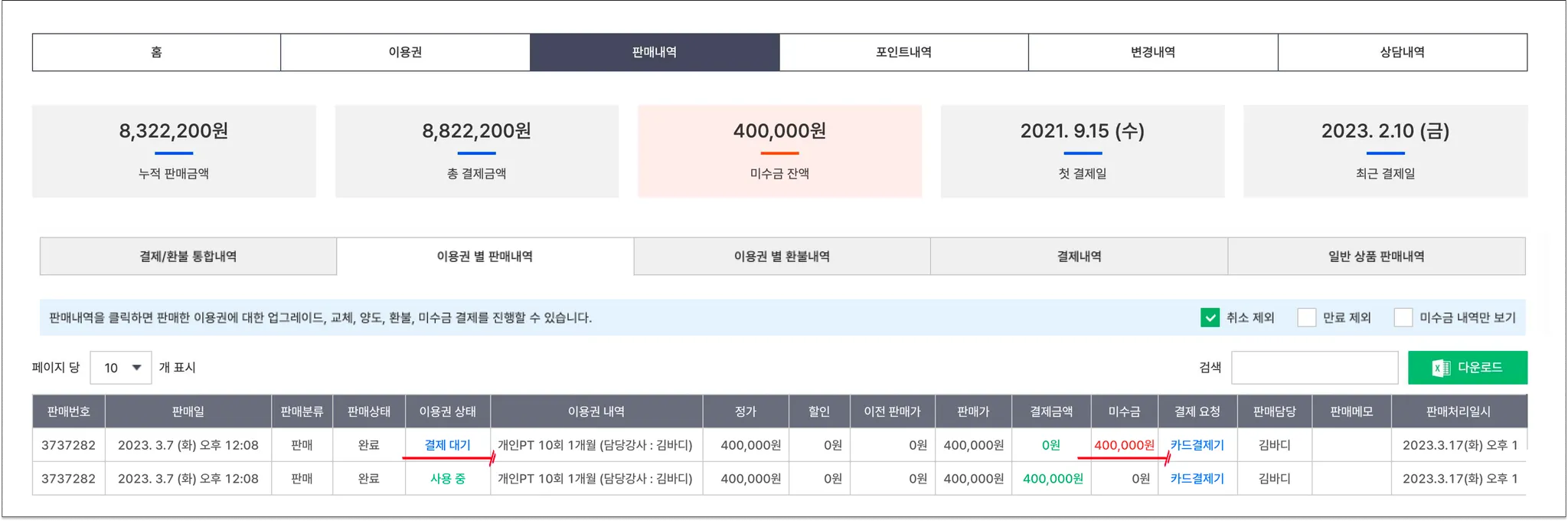
Task: Open the rows-per-page dropdown showing 10
Action: tap(121, 368)
